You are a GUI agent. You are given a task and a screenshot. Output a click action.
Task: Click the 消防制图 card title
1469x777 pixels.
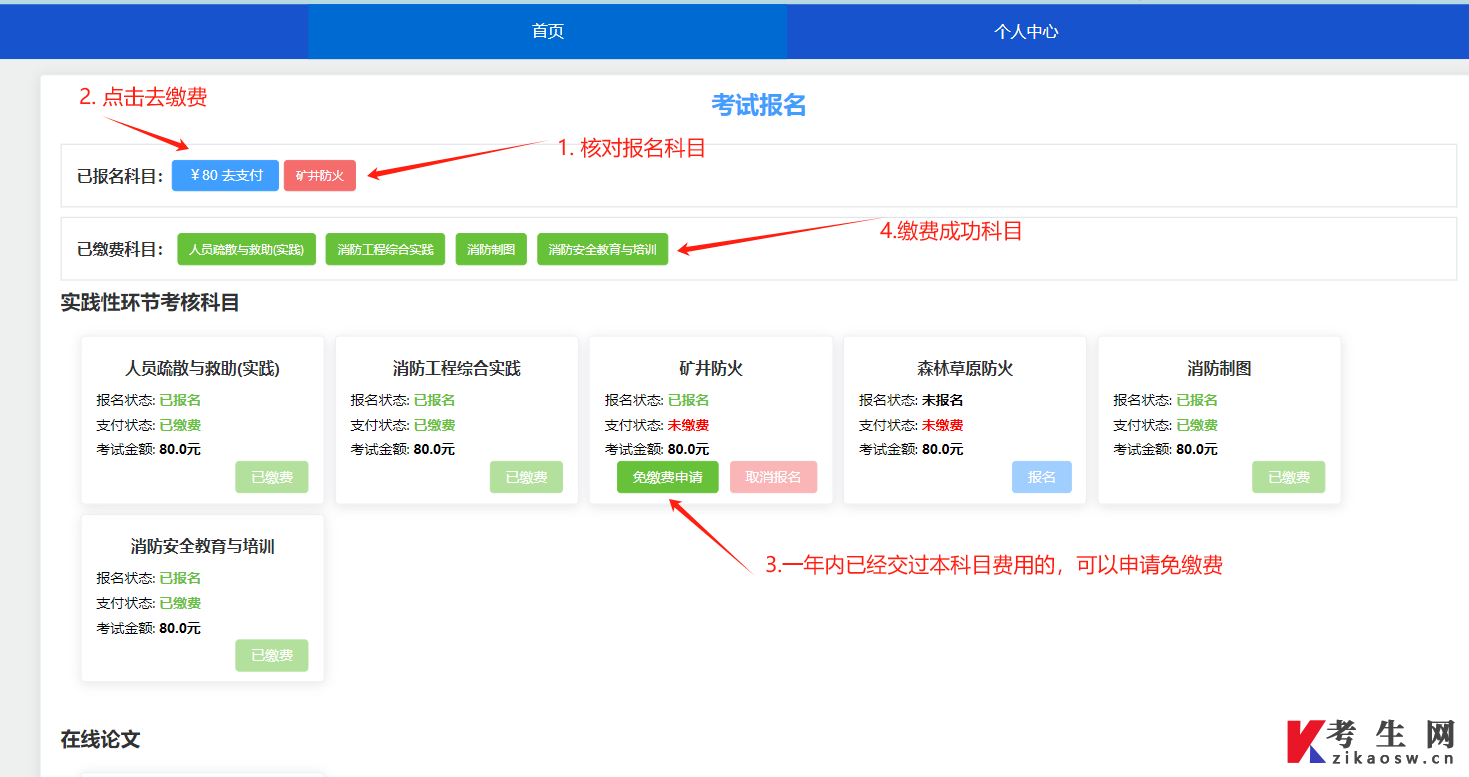click(x=1219, y=368)
